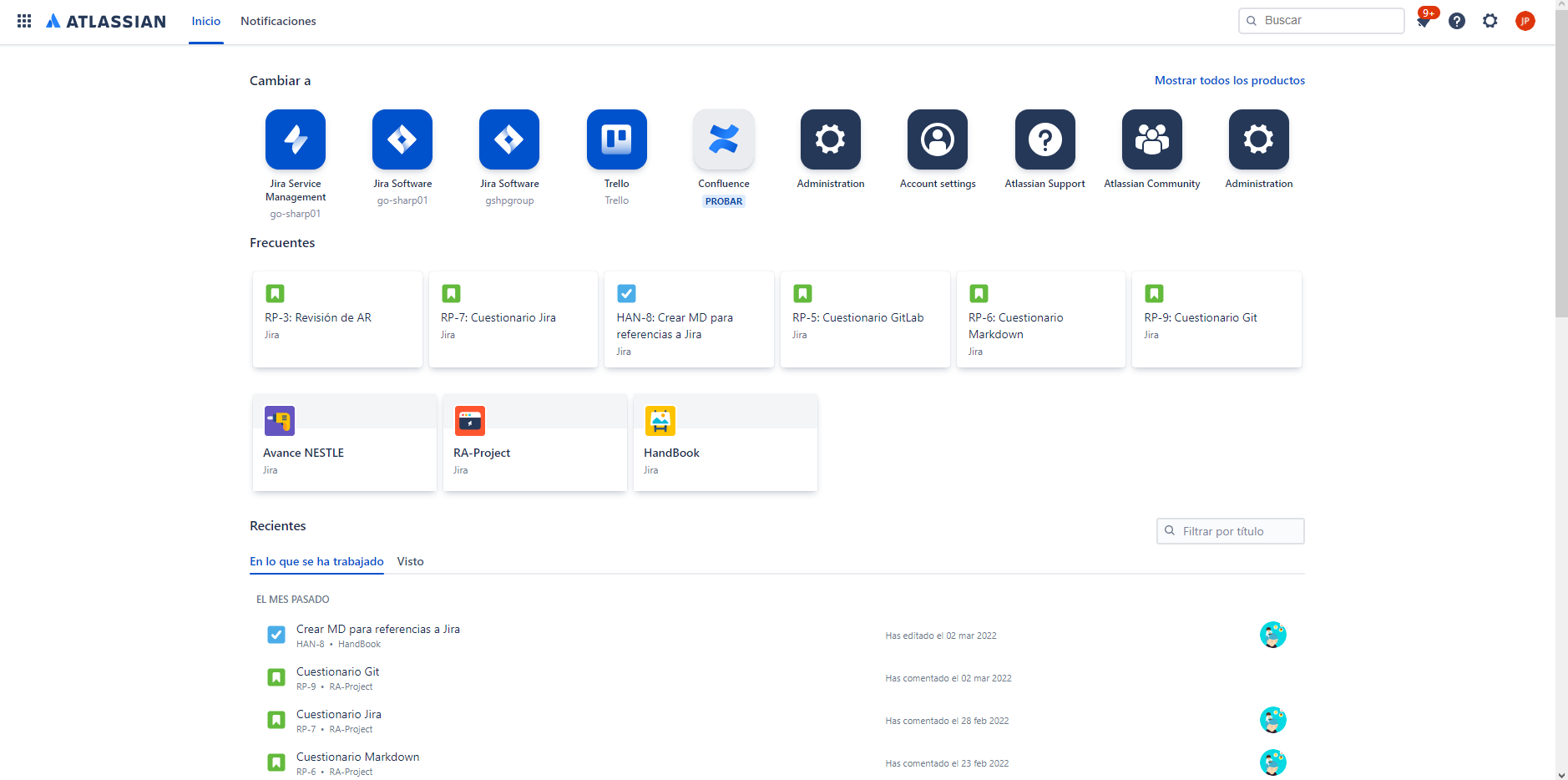Screen dimensions: 1568x780
Task: Open Atlassian Community icon
Action: [1152, 139]
